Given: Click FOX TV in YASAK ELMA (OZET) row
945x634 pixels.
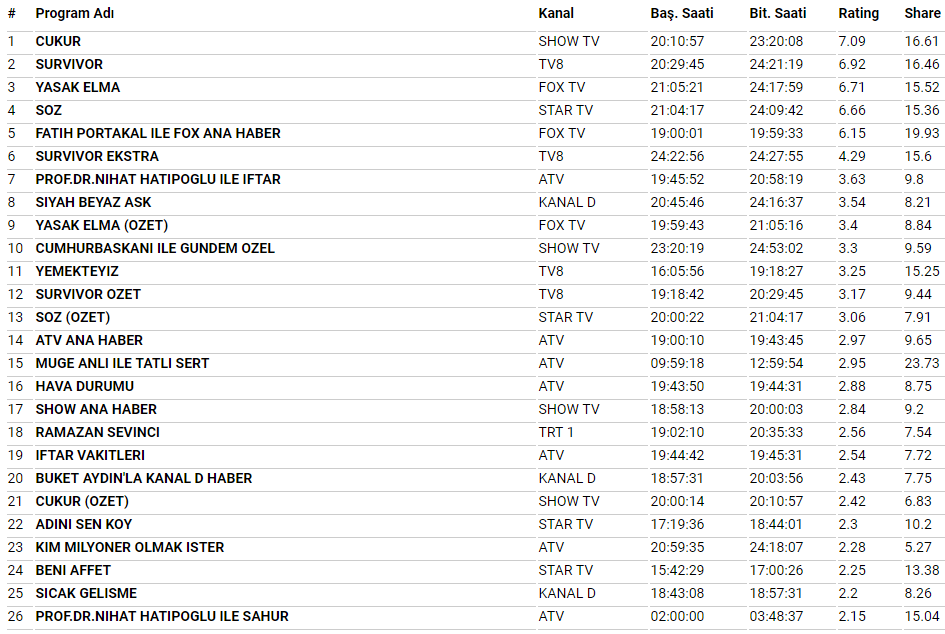Looking at the screenshot, I should 562,225.
